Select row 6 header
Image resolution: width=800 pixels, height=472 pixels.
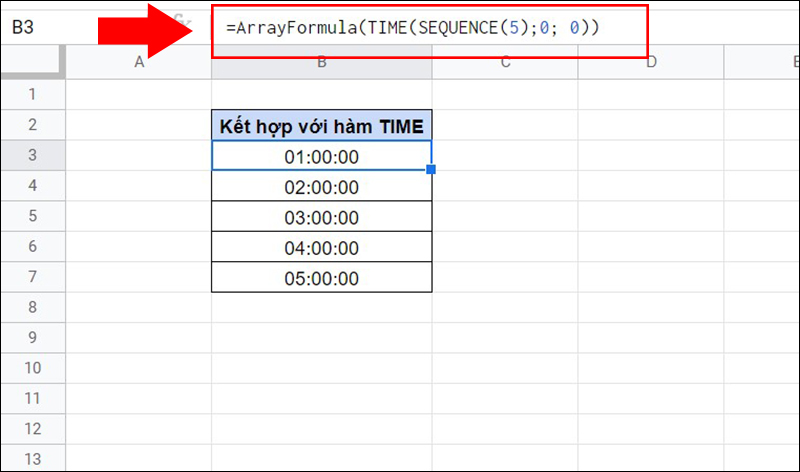click(33, 246)
